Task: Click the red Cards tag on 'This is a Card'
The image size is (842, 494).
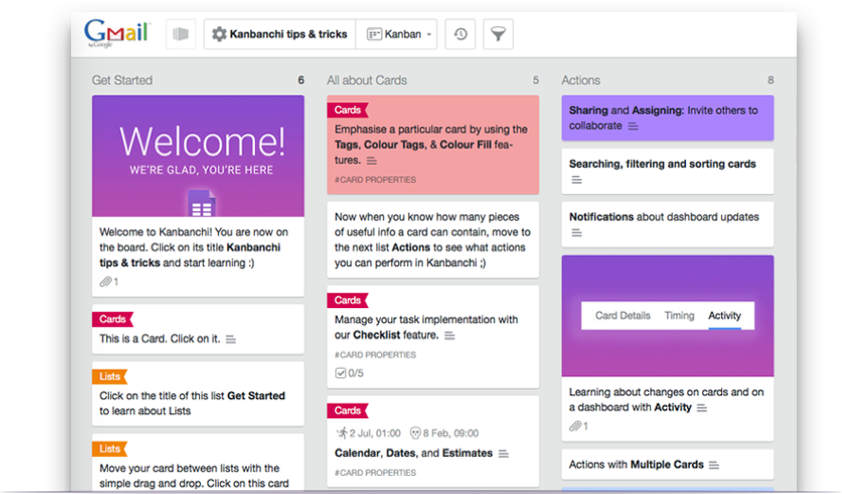Action: coord(112,319)
